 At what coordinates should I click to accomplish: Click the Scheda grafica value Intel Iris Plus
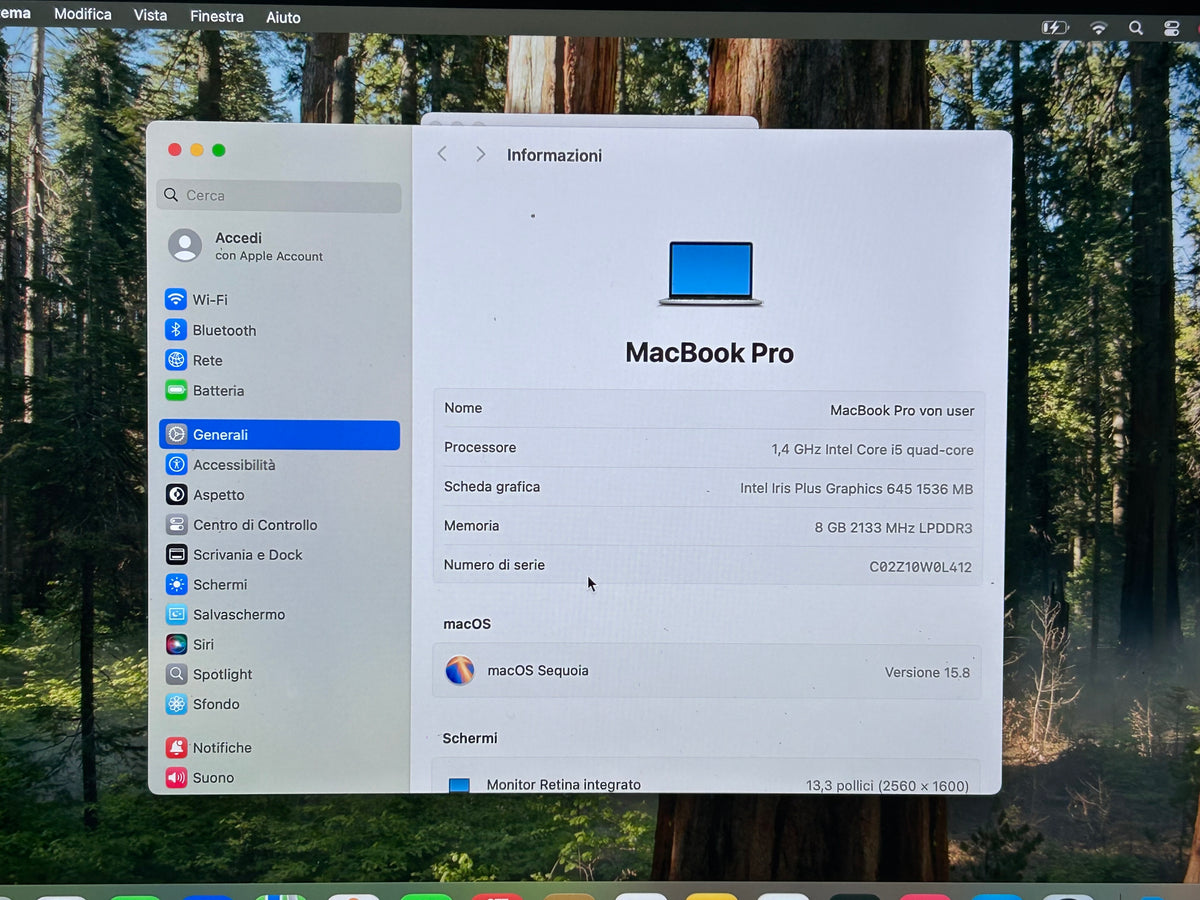[856, 489]
